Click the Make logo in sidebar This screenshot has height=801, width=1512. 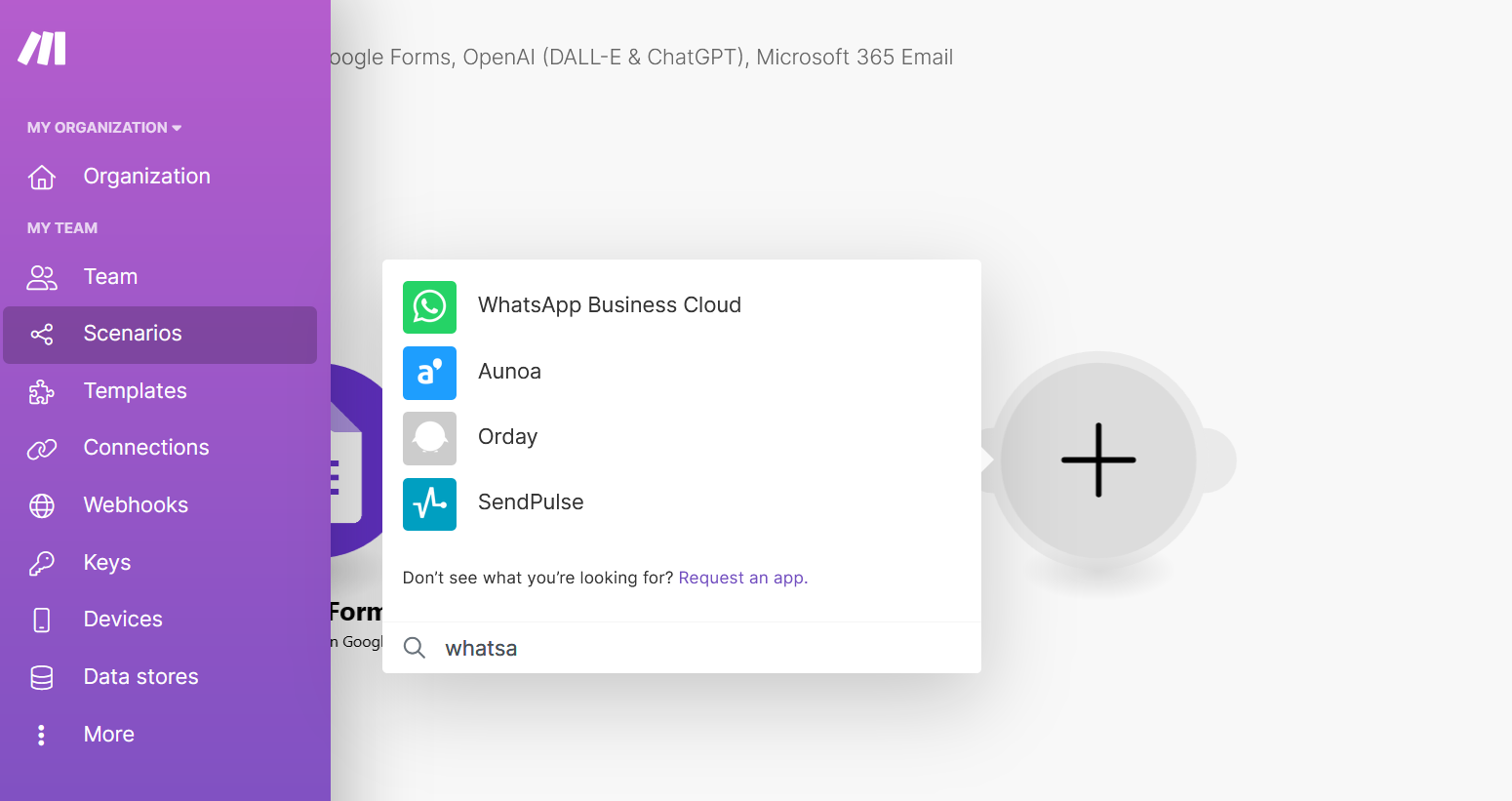(x=42, y=48)
